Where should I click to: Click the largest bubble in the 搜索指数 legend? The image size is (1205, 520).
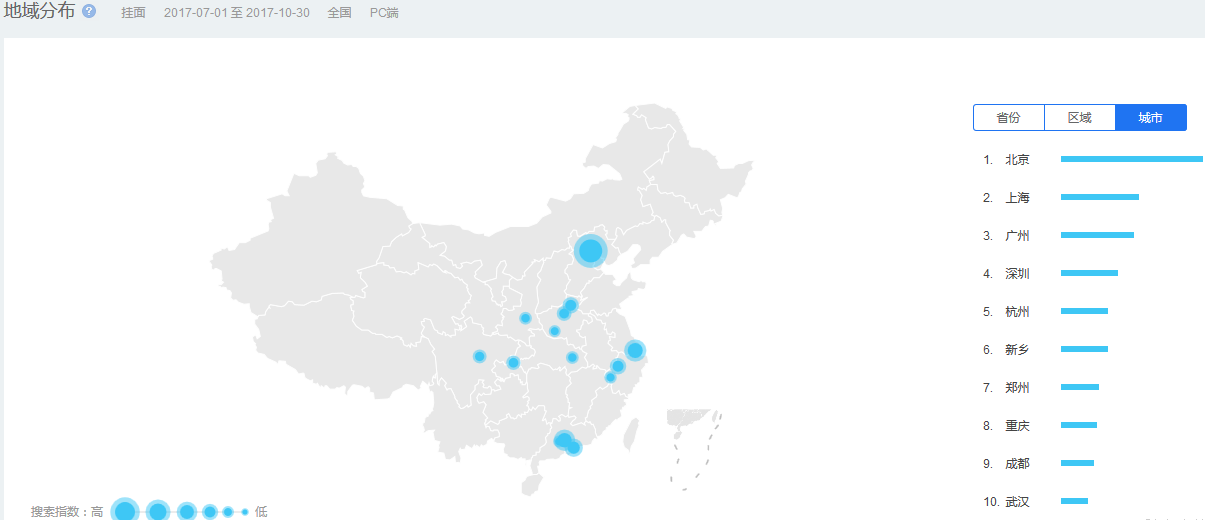coord(125,511)
